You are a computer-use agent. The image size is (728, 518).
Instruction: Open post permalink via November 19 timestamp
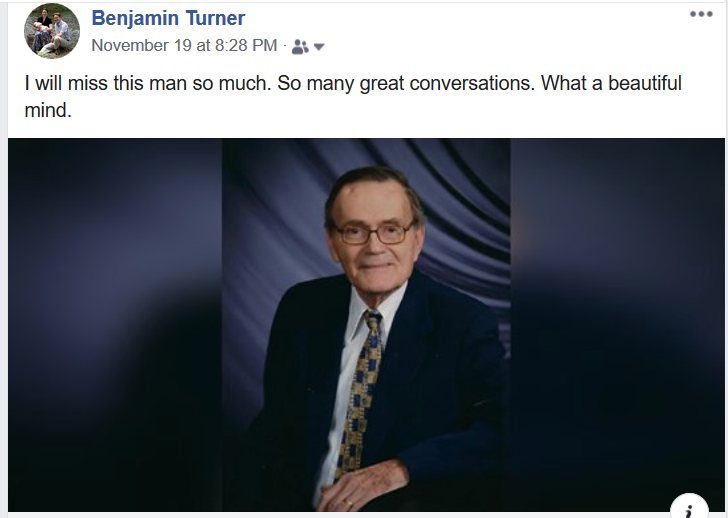[184, 45]
